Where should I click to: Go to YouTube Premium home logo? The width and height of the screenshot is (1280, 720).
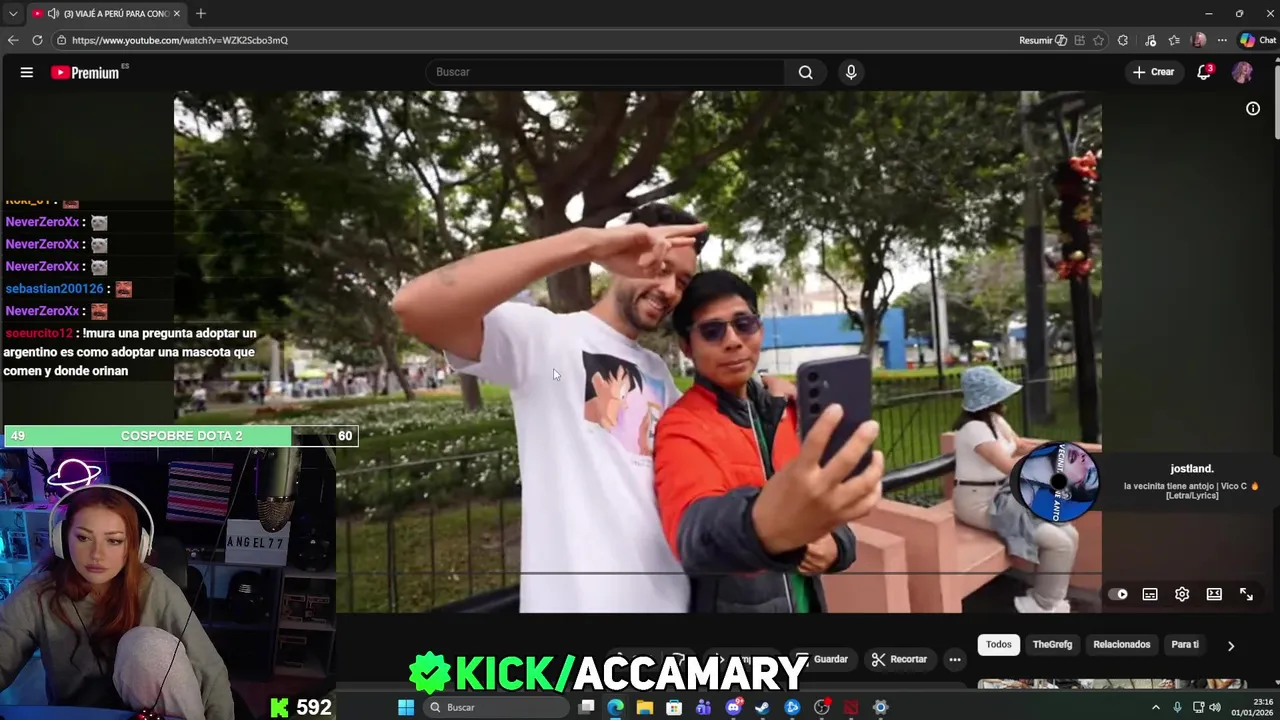point(86,72)
